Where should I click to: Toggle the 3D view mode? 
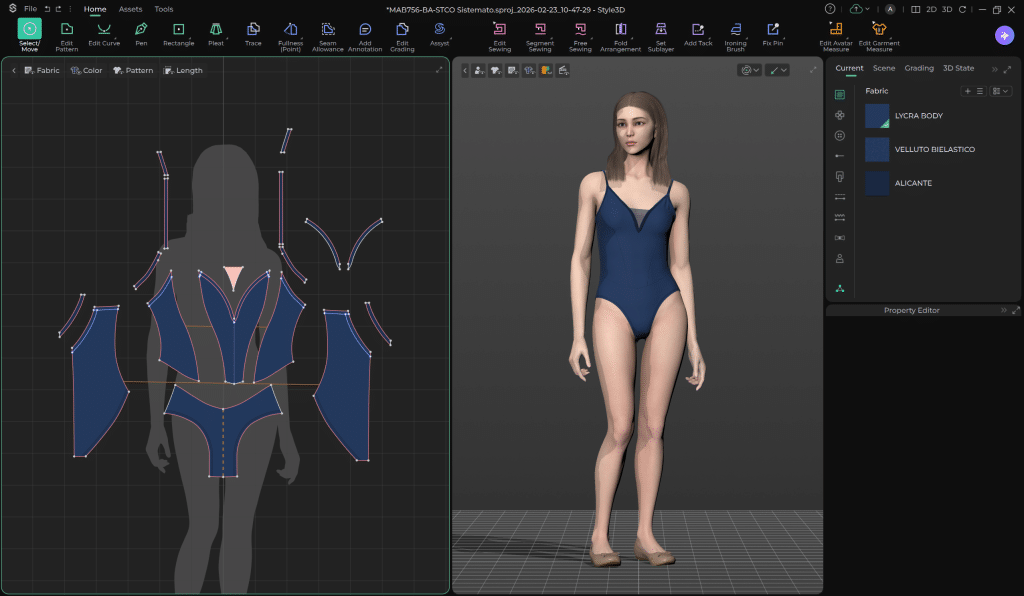point(946,9)
